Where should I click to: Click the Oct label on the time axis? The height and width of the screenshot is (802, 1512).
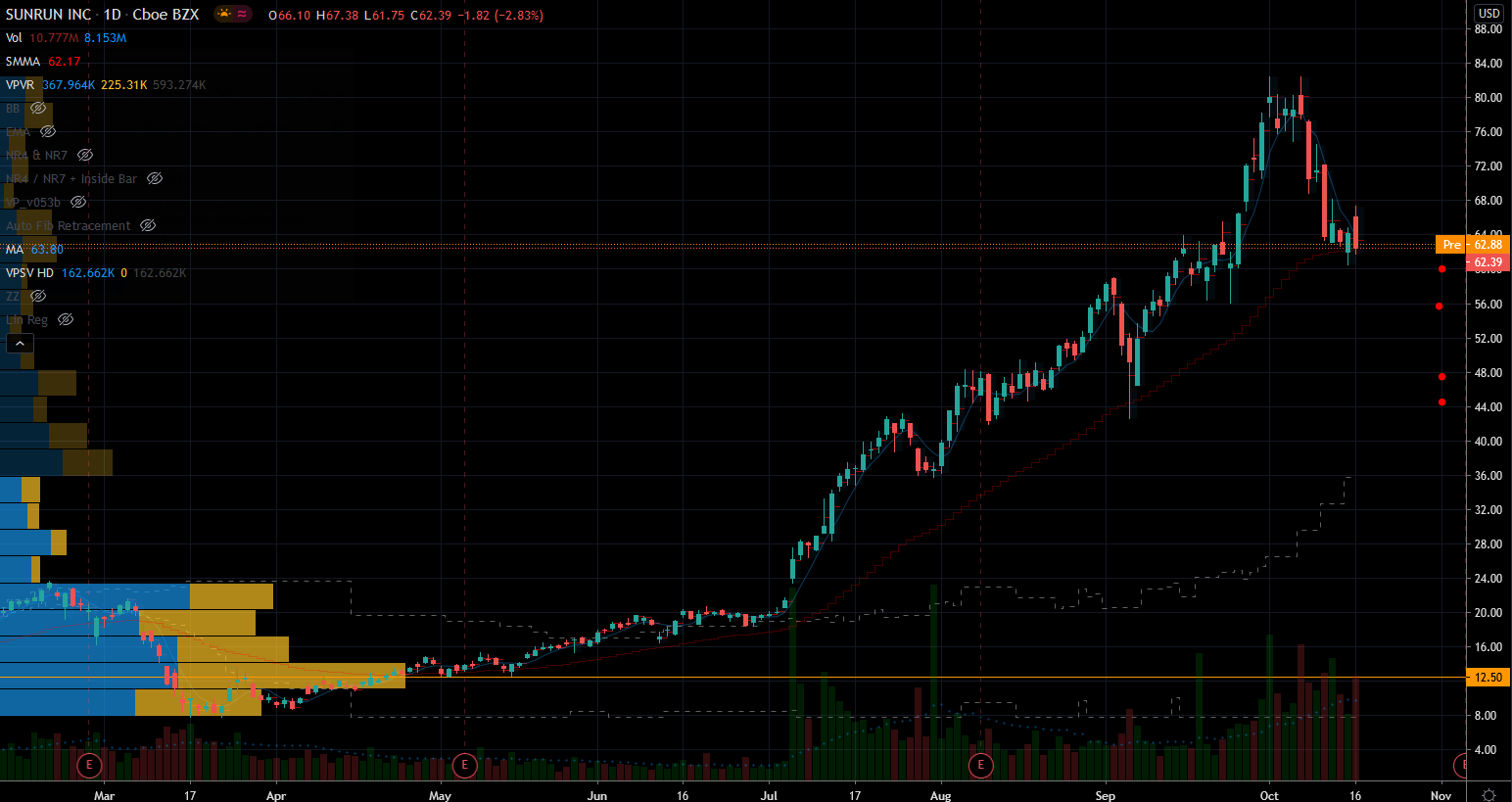tap(1269, 796)
